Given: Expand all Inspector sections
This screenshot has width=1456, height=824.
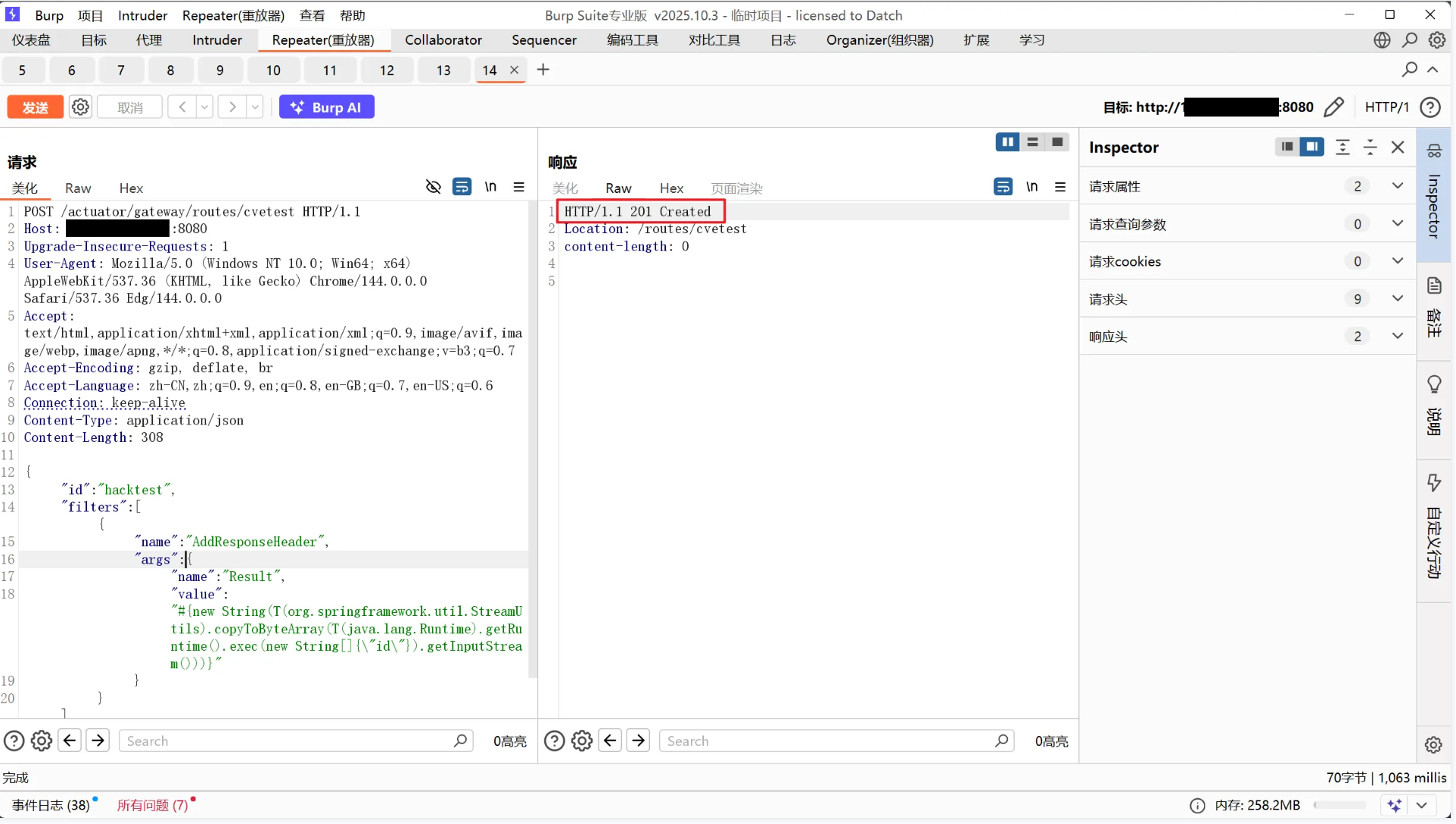Looking at the screenshot, I should 1342,147.
